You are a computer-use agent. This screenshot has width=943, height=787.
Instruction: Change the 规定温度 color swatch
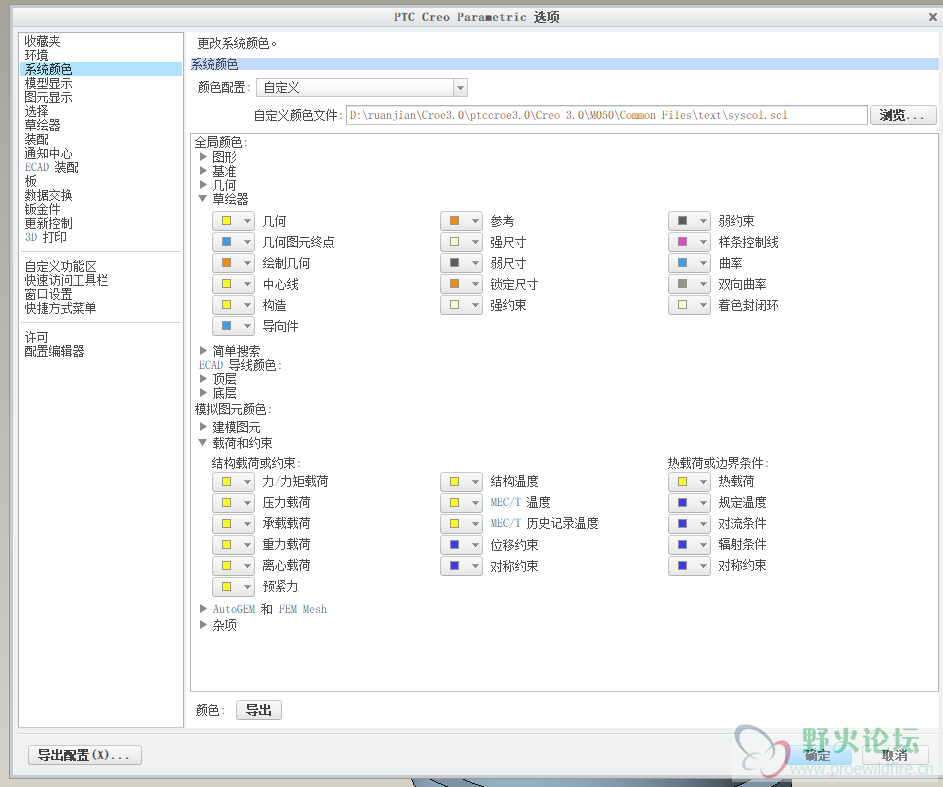(x=689, y=503)
